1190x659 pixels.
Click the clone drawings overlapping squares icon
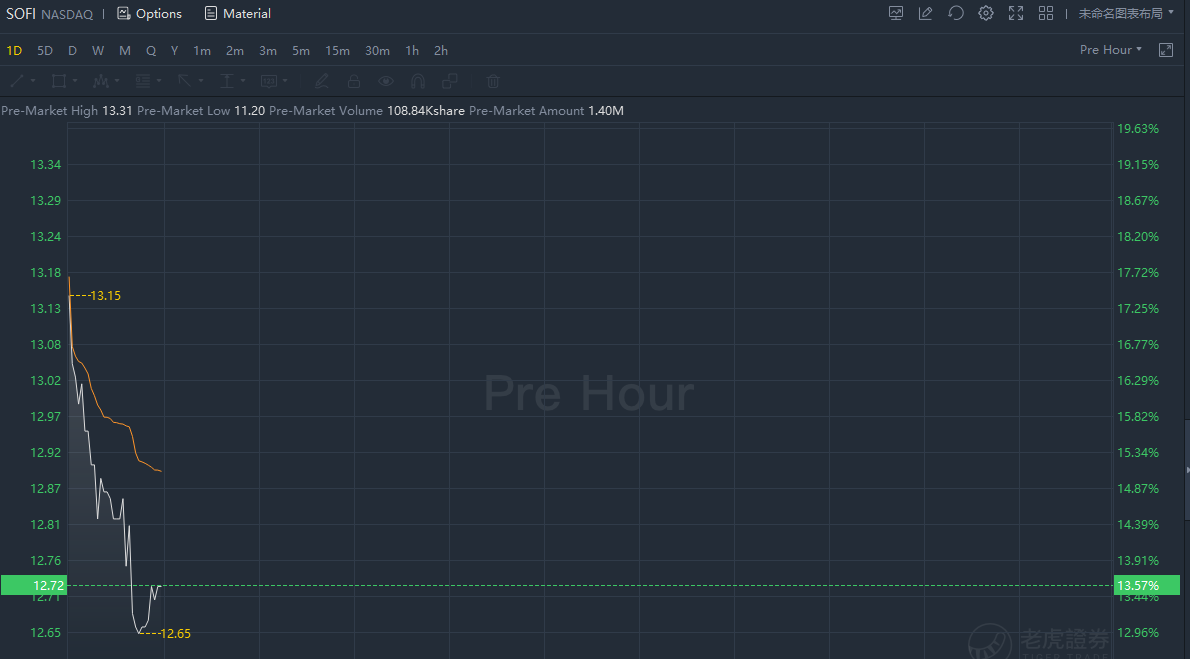[450, 80]
